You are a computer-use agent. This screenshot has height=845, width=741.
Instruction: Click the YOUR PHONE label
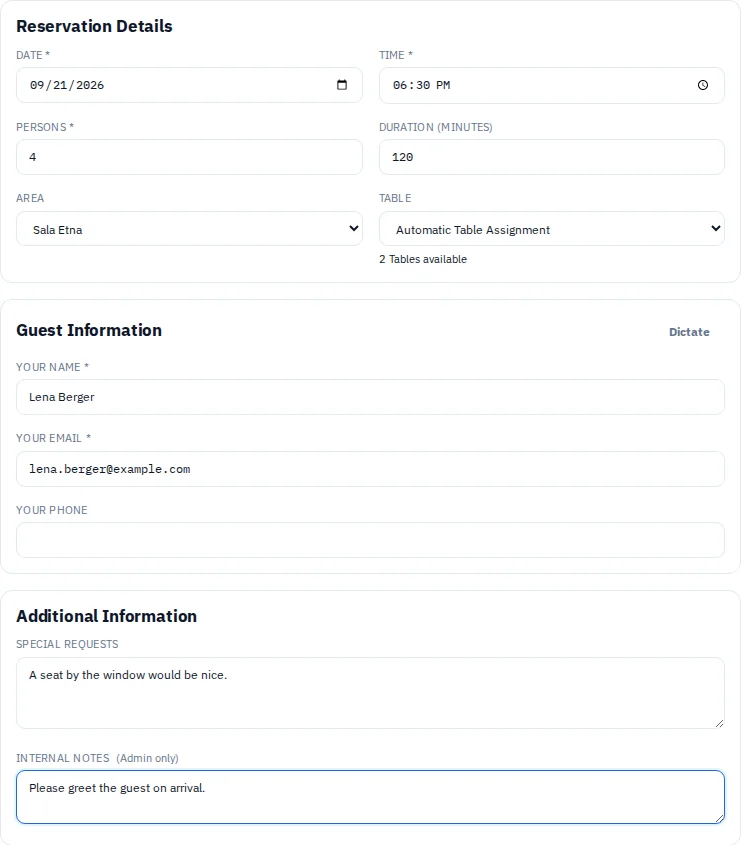pos(52,510)
